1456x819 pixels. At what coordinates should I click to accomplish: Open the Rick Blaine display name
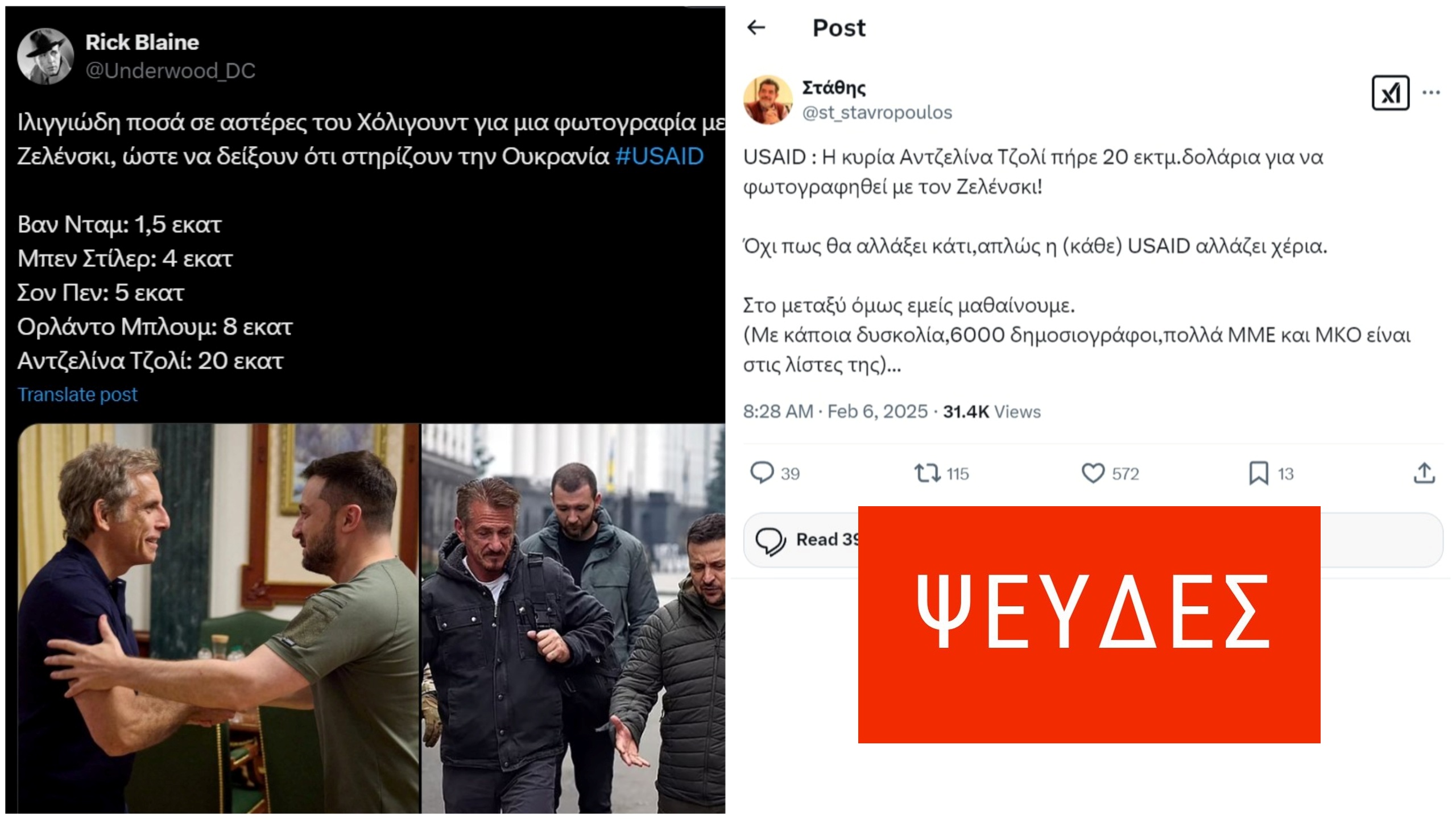(x=142, y=42)
